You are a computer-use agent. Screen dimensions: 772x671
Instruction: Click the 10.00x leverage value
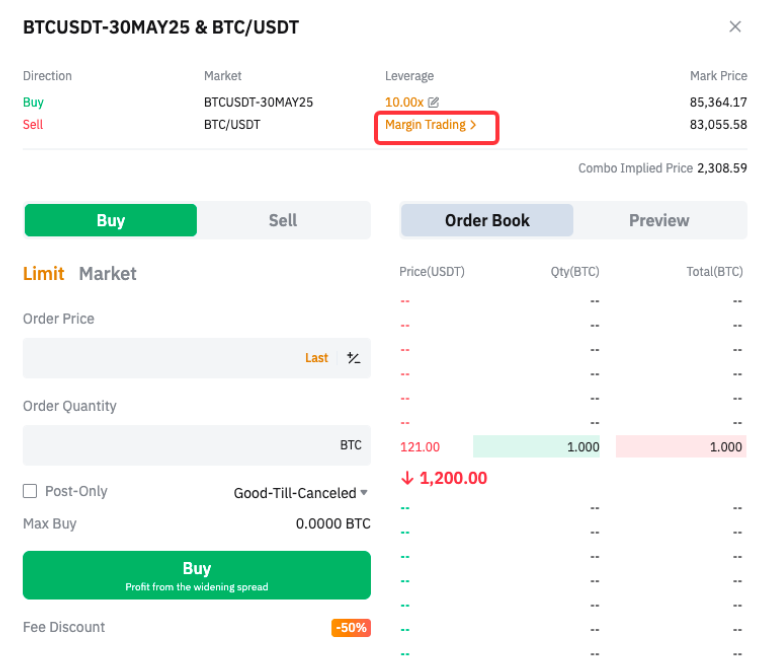pyautogui.click(x=404, y=102)
